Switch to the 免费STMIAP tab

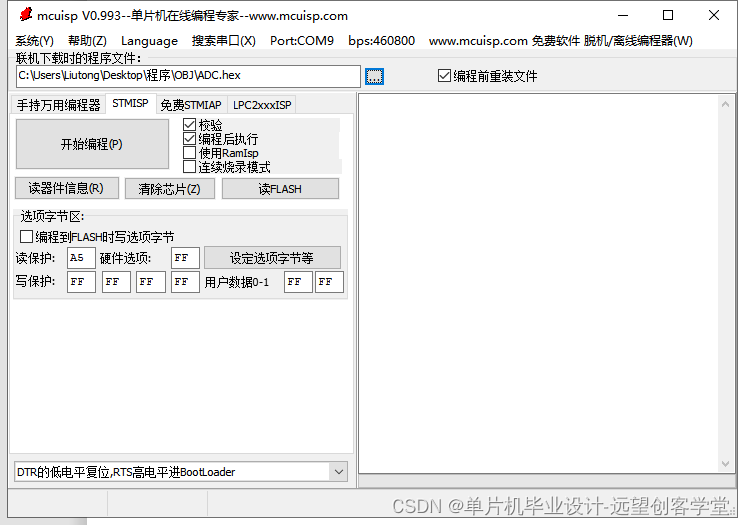191,105
